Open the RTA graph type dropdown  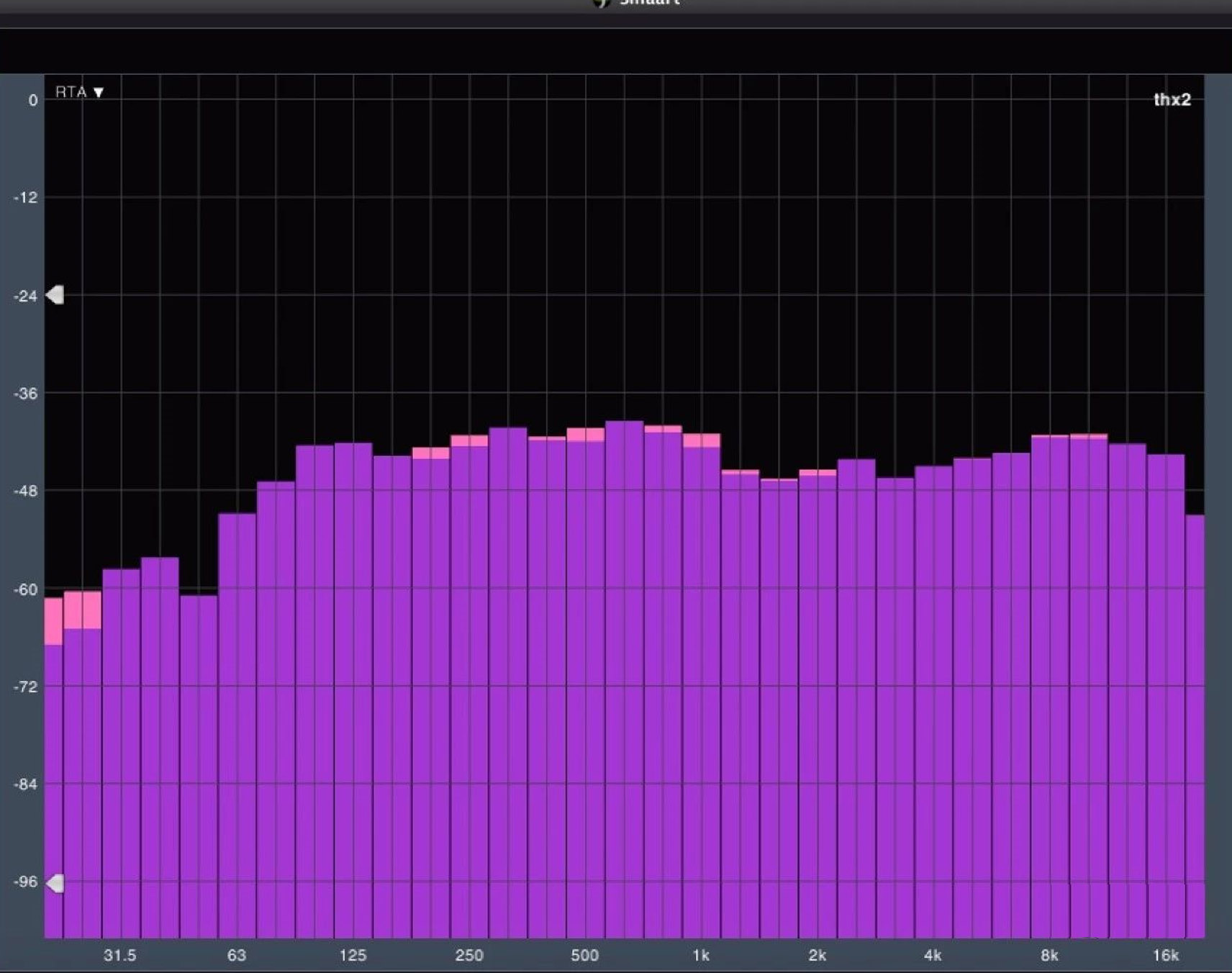[79, 92]
